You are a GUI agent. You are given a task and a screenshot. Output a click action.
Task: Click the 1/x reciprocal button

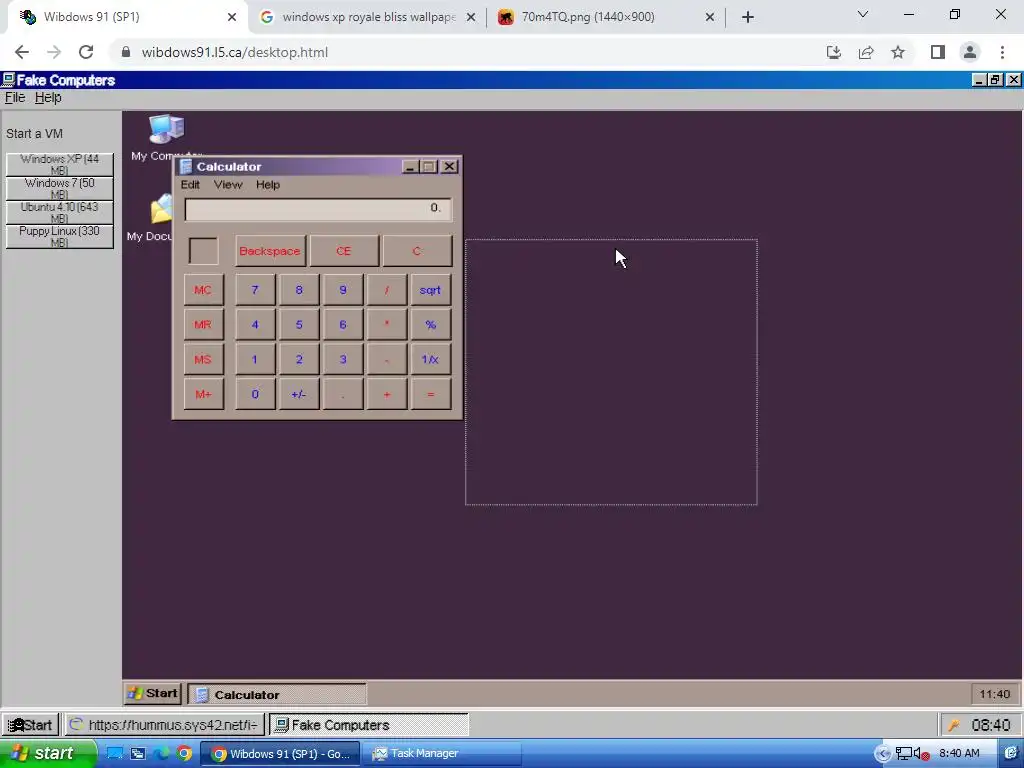point(430,359)
